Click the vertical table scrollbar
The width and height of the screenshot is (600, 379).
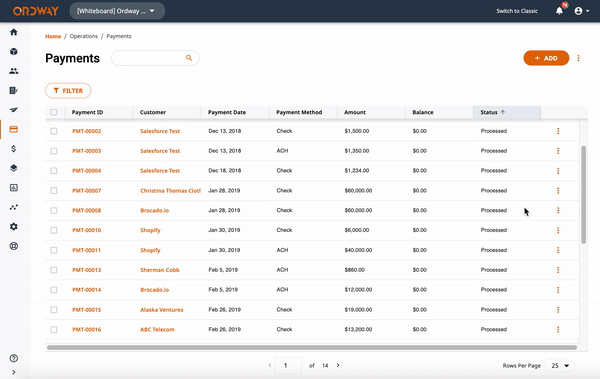pyautogui.click(x=584, y=194)
